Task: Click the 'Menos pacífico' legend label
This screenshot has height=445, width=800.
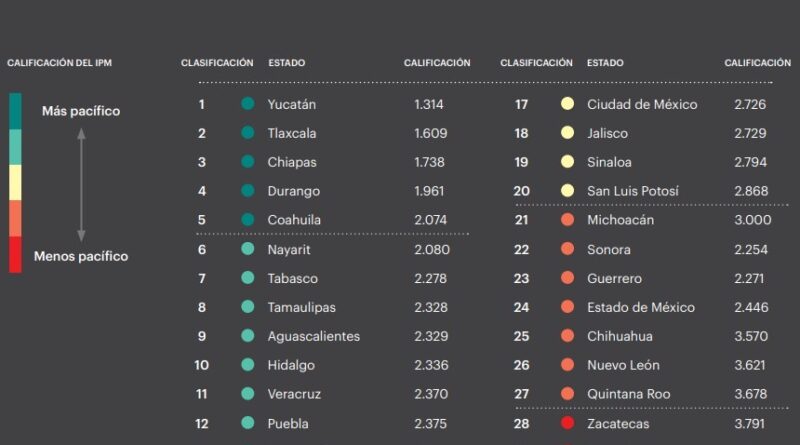Action: pos(81,257)
